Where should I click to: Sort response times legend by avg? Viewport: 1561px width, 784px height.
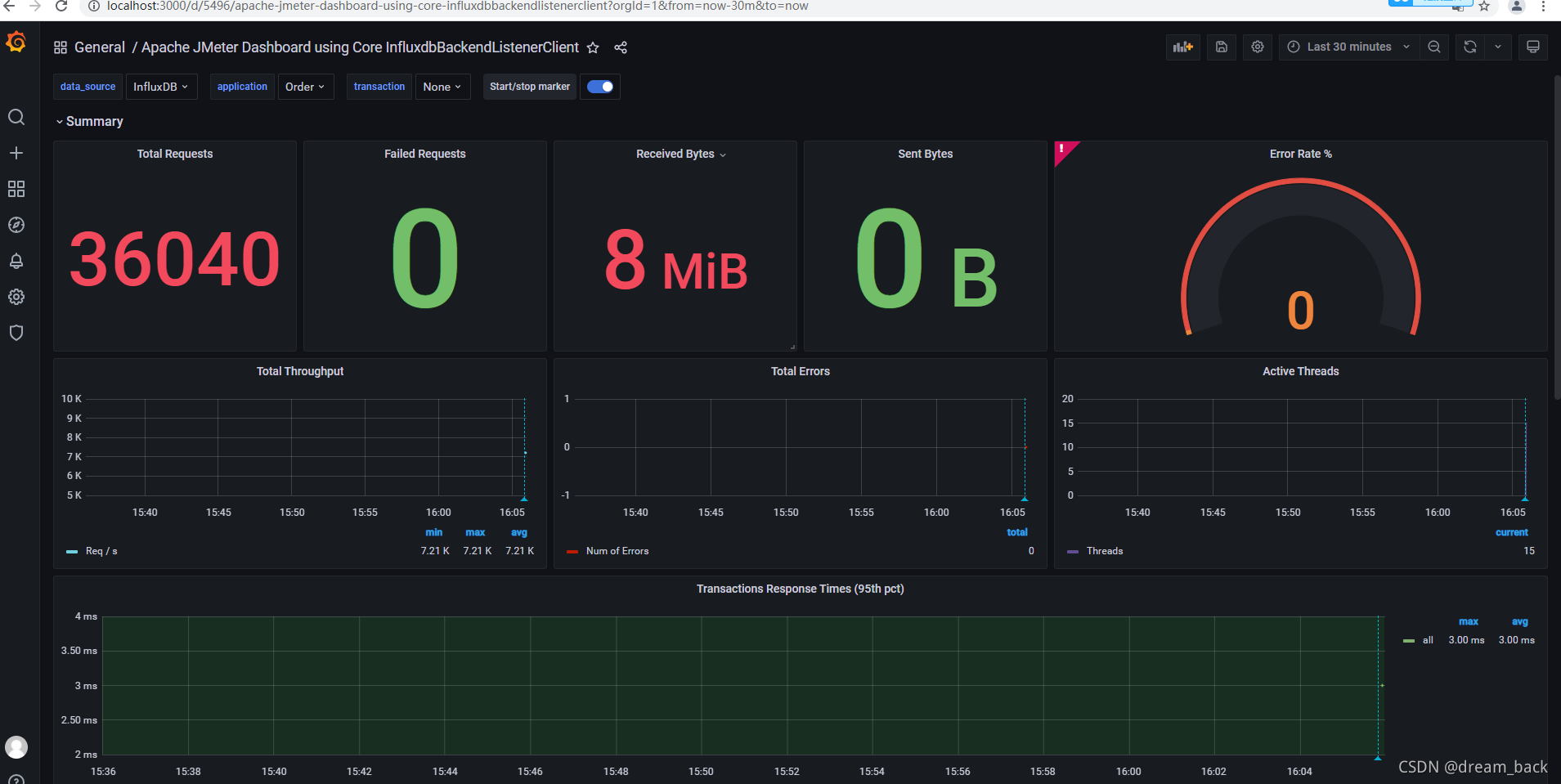[1520, 622]
